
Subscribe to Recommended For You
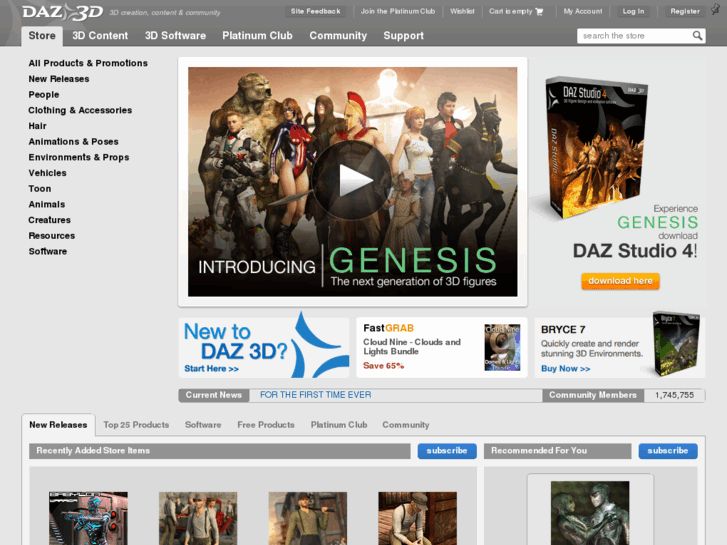(668, 451)
